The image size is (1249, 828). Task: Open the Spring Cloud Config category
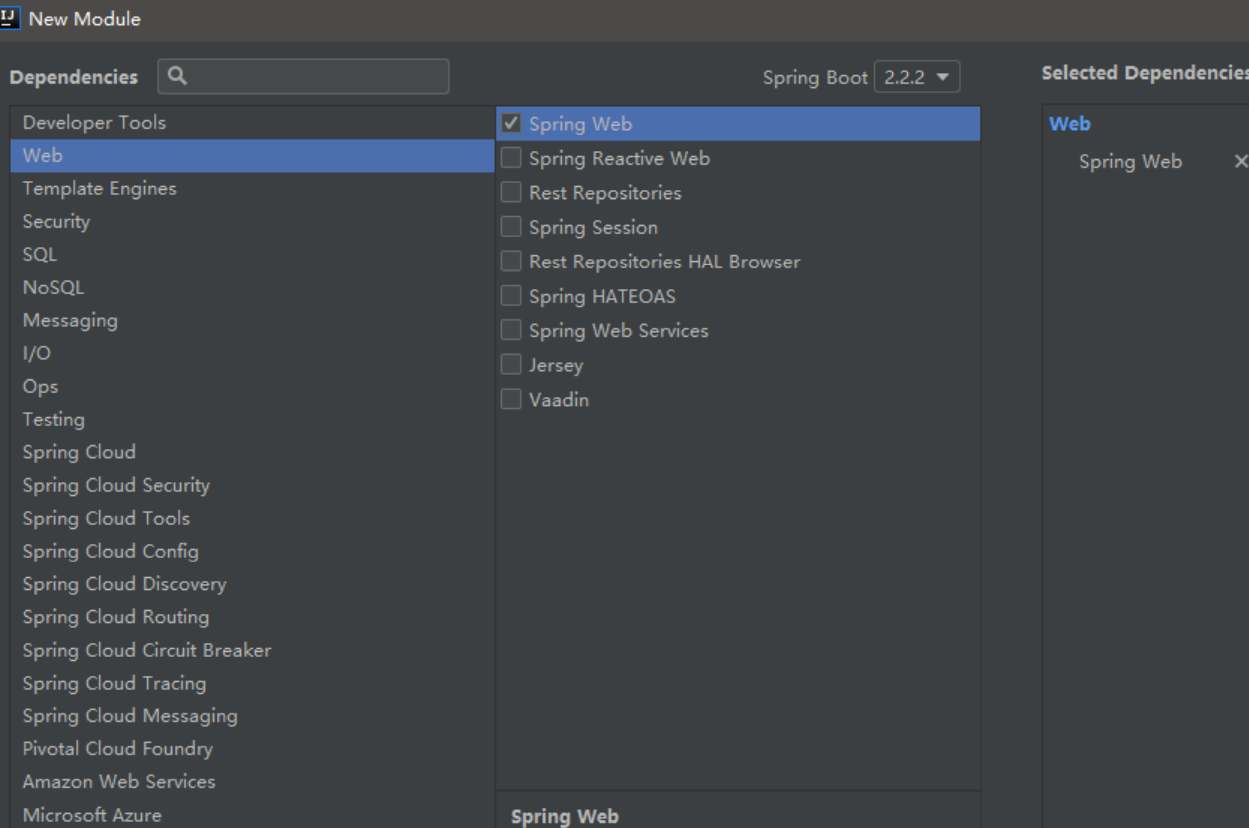(x=252, y=552)
